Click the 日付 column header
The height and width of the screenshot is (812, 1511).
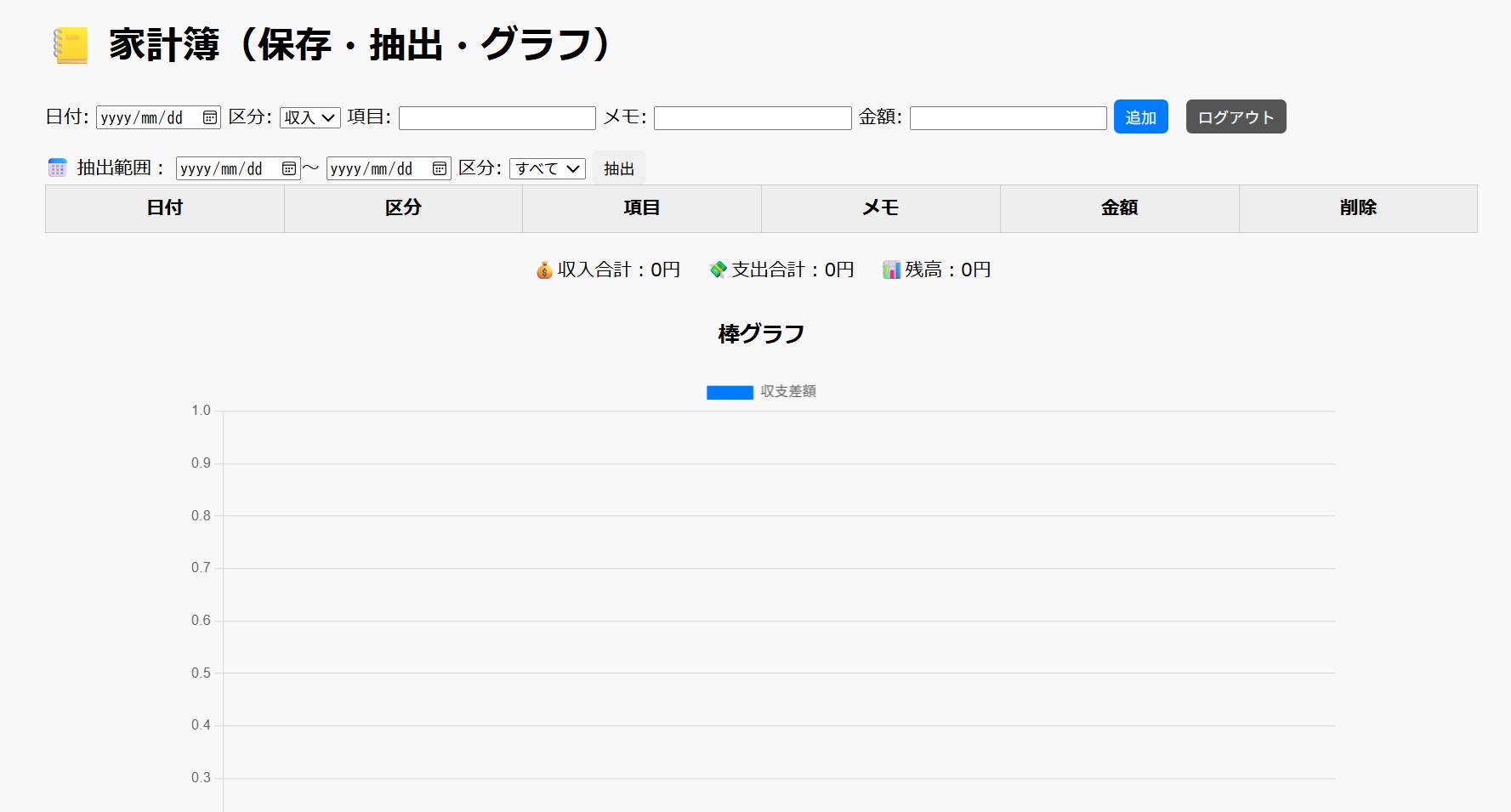tap(164, 208)
